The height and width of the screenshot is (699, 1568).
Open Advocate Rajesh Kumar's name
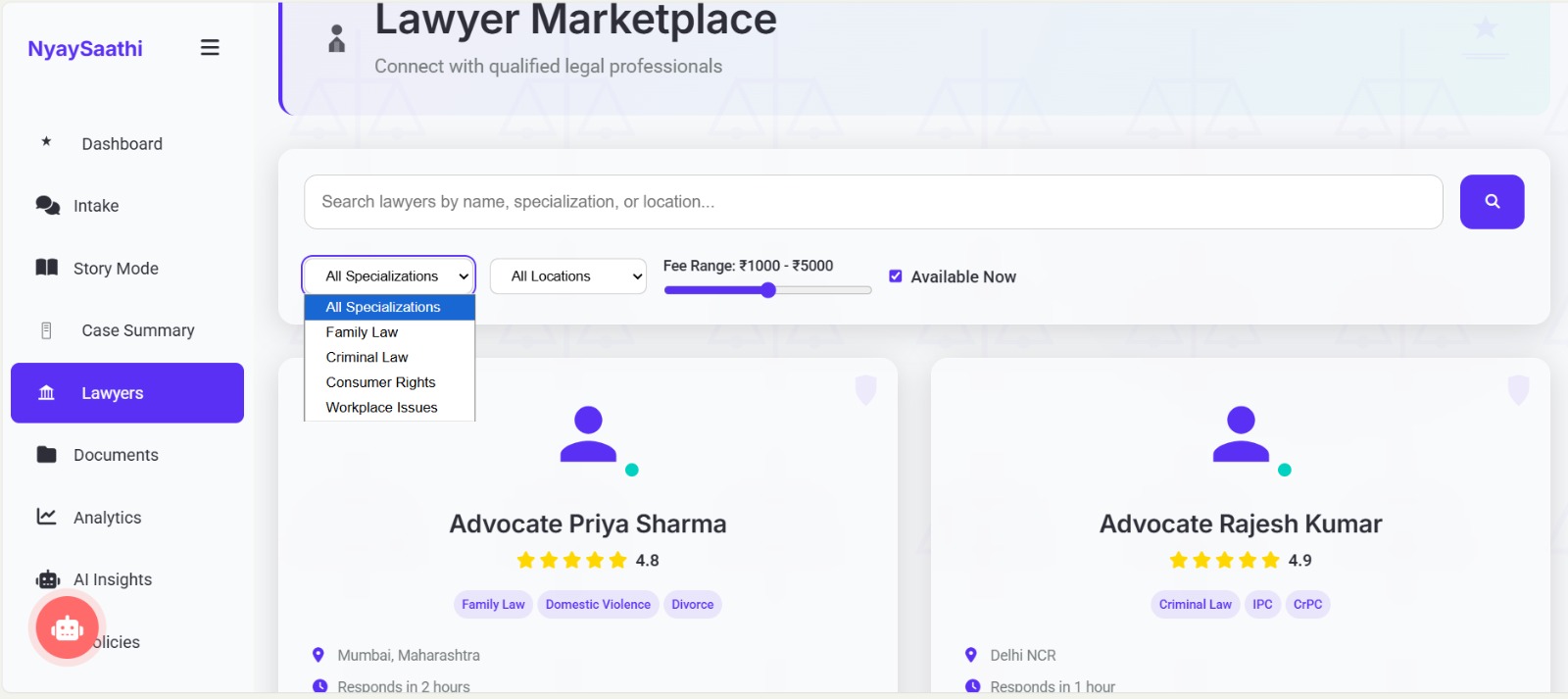point(1241,524)
